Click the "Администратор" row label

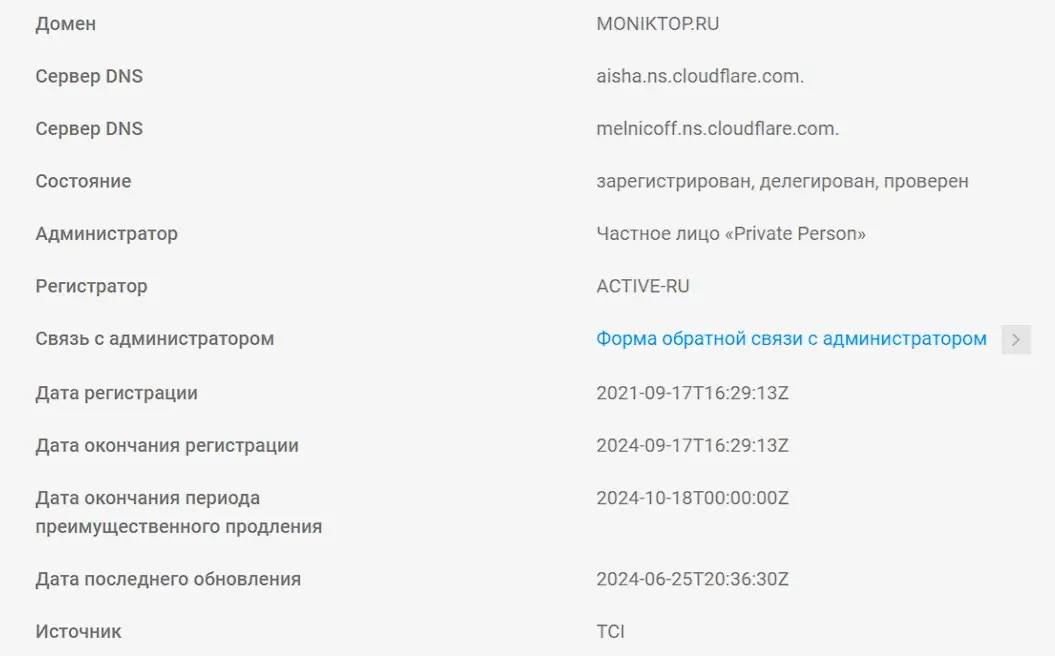[106, 234]
